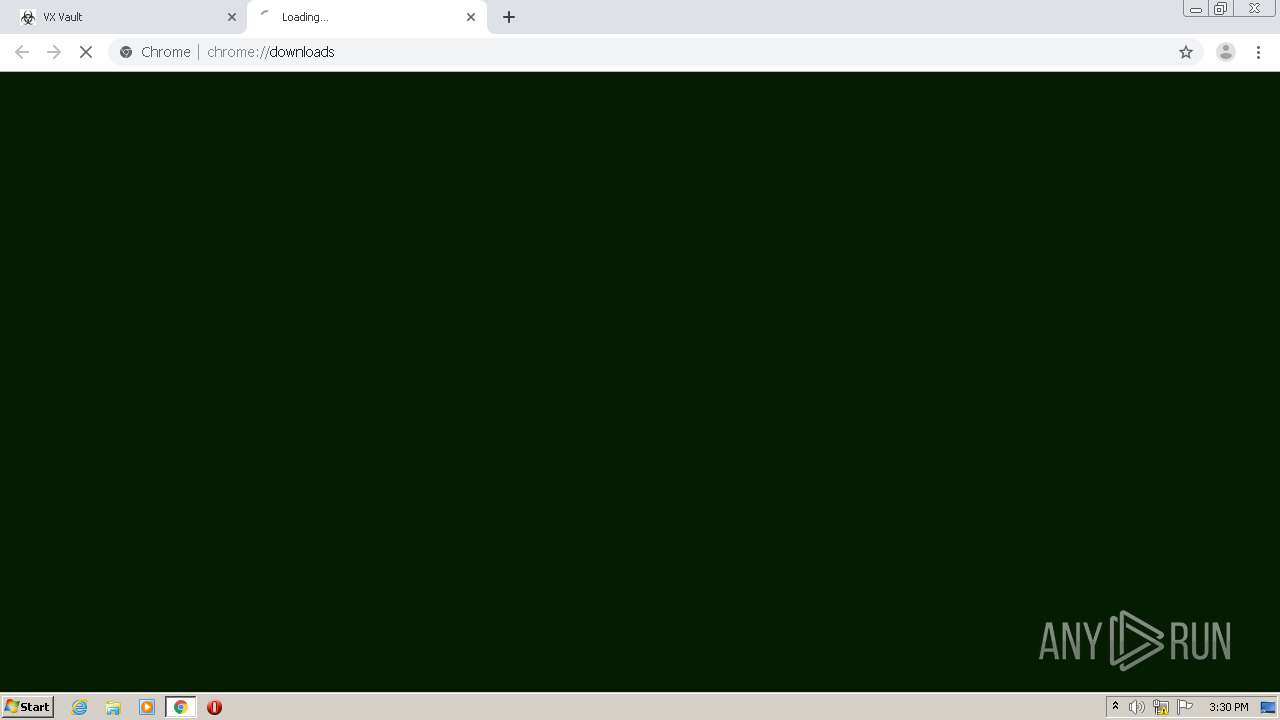The height and width of the screenshot is (720, 1280).
Task: Select Chrome taskbar button
Action: [180, 707]
